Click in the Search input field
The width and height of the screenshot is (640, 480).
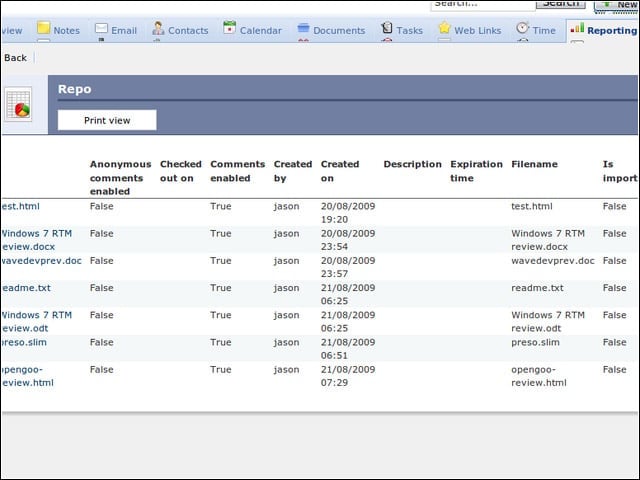tap(483, 5)
